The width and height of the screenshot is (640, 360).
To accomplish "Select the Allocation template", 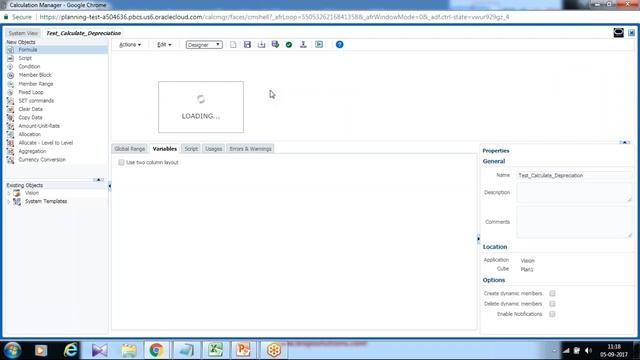I will coord(29,134).
